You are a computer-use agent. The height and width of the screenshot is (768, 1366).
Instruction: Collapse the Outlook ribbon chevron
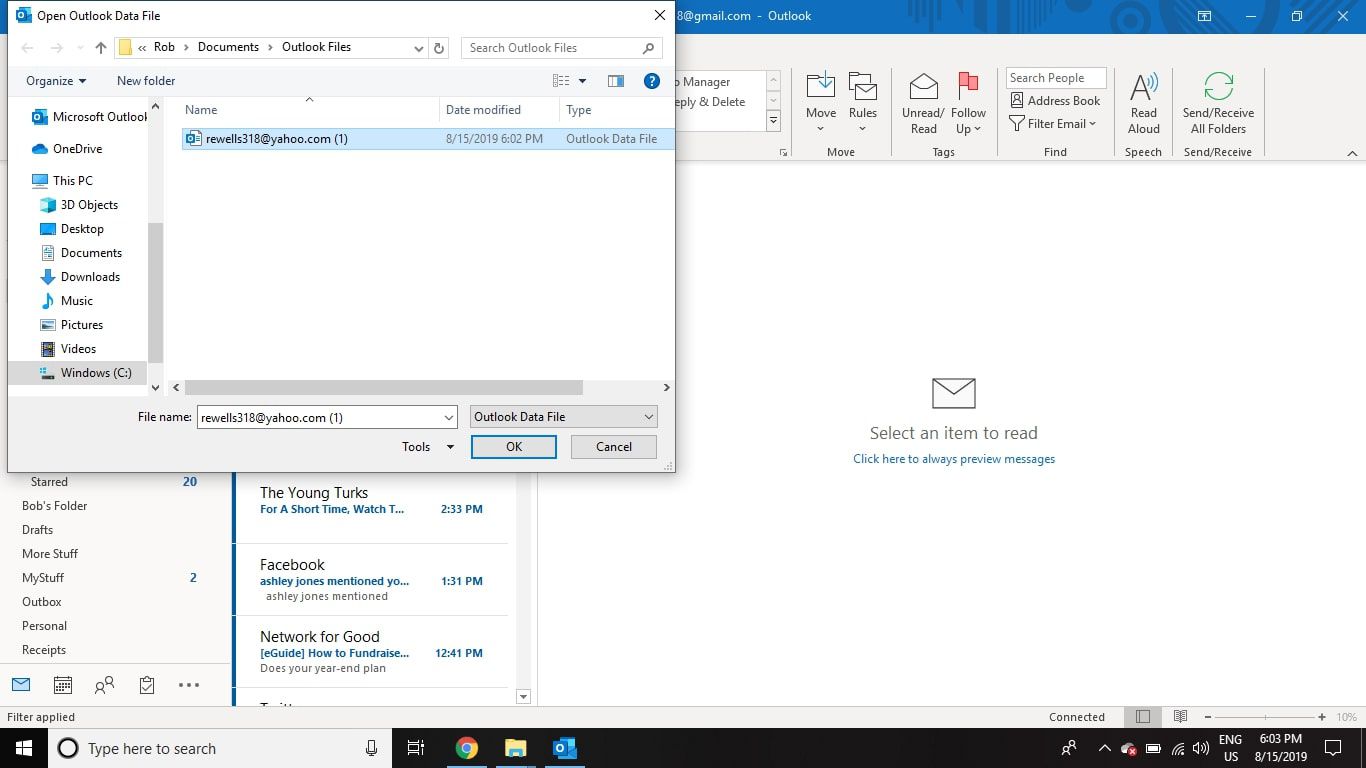click(x=1352, y=153)
